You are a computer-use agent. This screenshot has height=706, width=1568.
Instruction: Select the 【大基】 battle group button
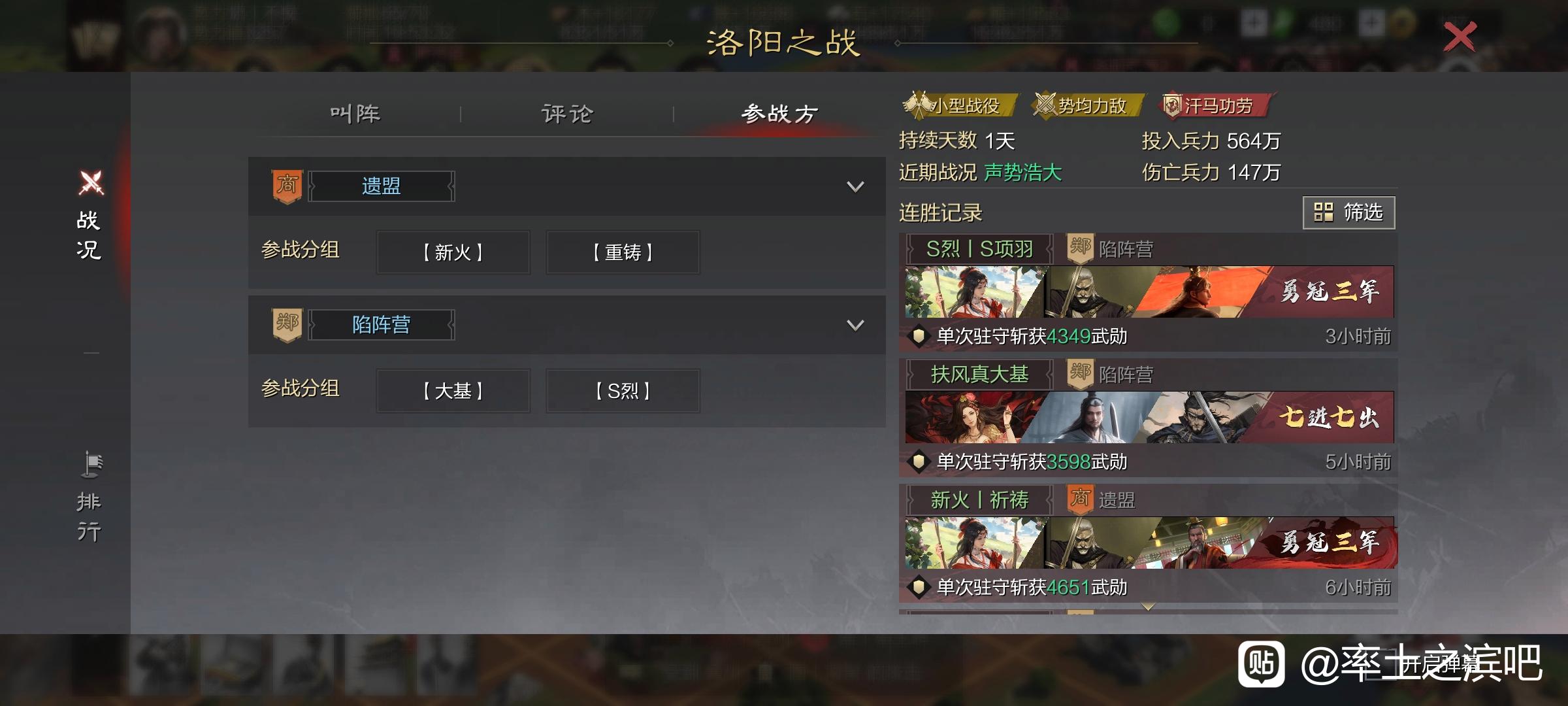click(453, 391)
